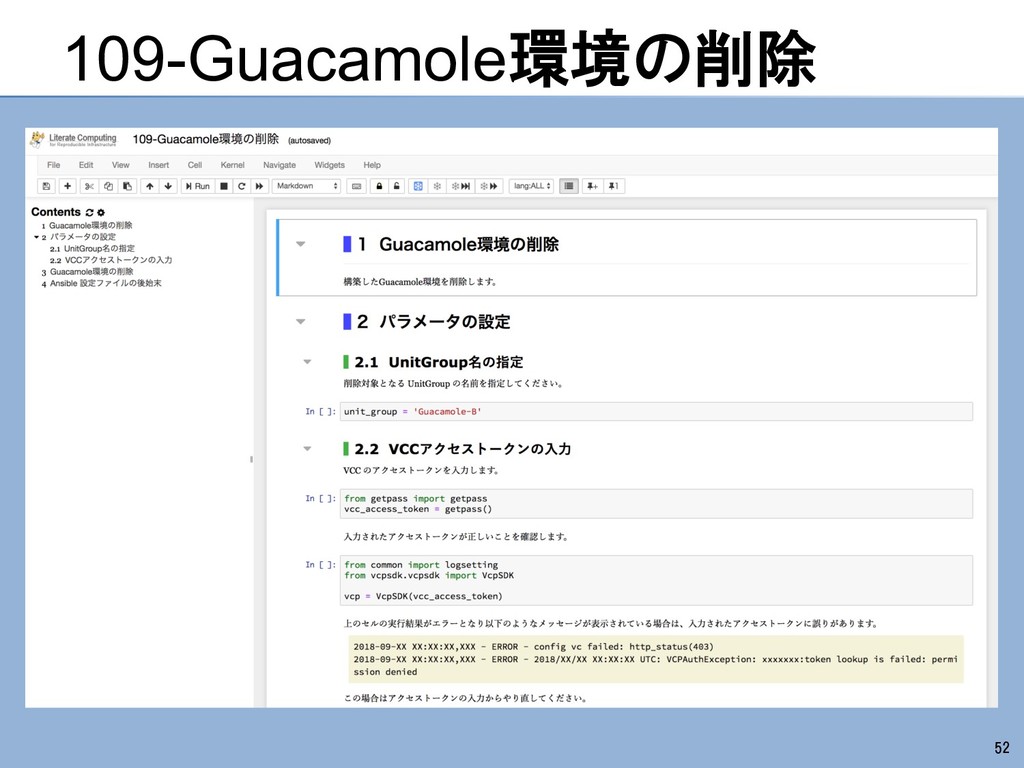This screenshot has height=768, width=1024.
Task: Collapse heading 1 Guacamole環境の削除 triangle
Action: tap(300, 244)
